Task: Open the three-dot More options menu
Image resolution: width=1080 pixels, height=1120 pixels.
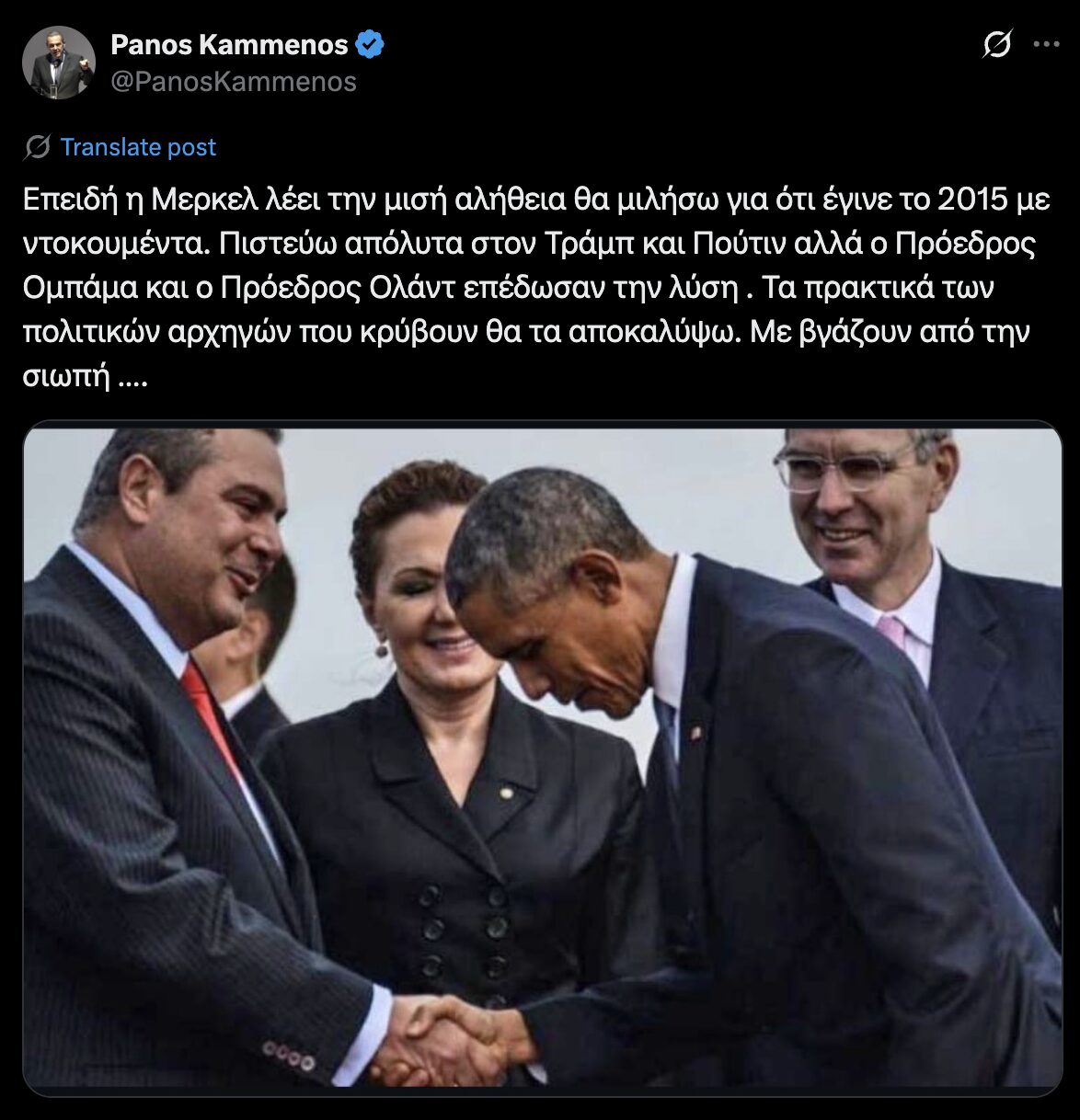Action: (x=1047, y=44)
